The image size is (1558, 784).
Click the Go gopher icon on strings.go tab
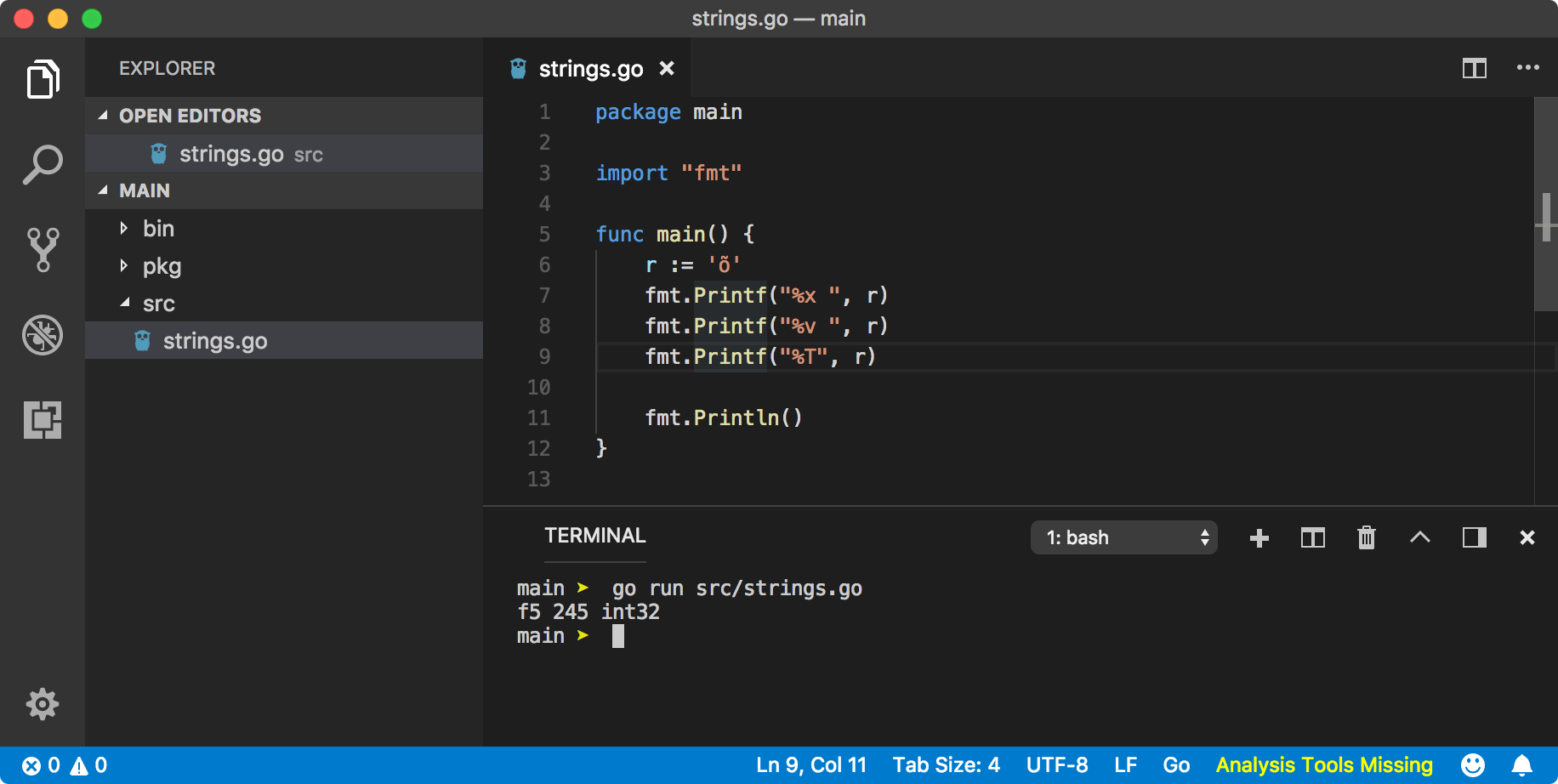coord(518,68)
